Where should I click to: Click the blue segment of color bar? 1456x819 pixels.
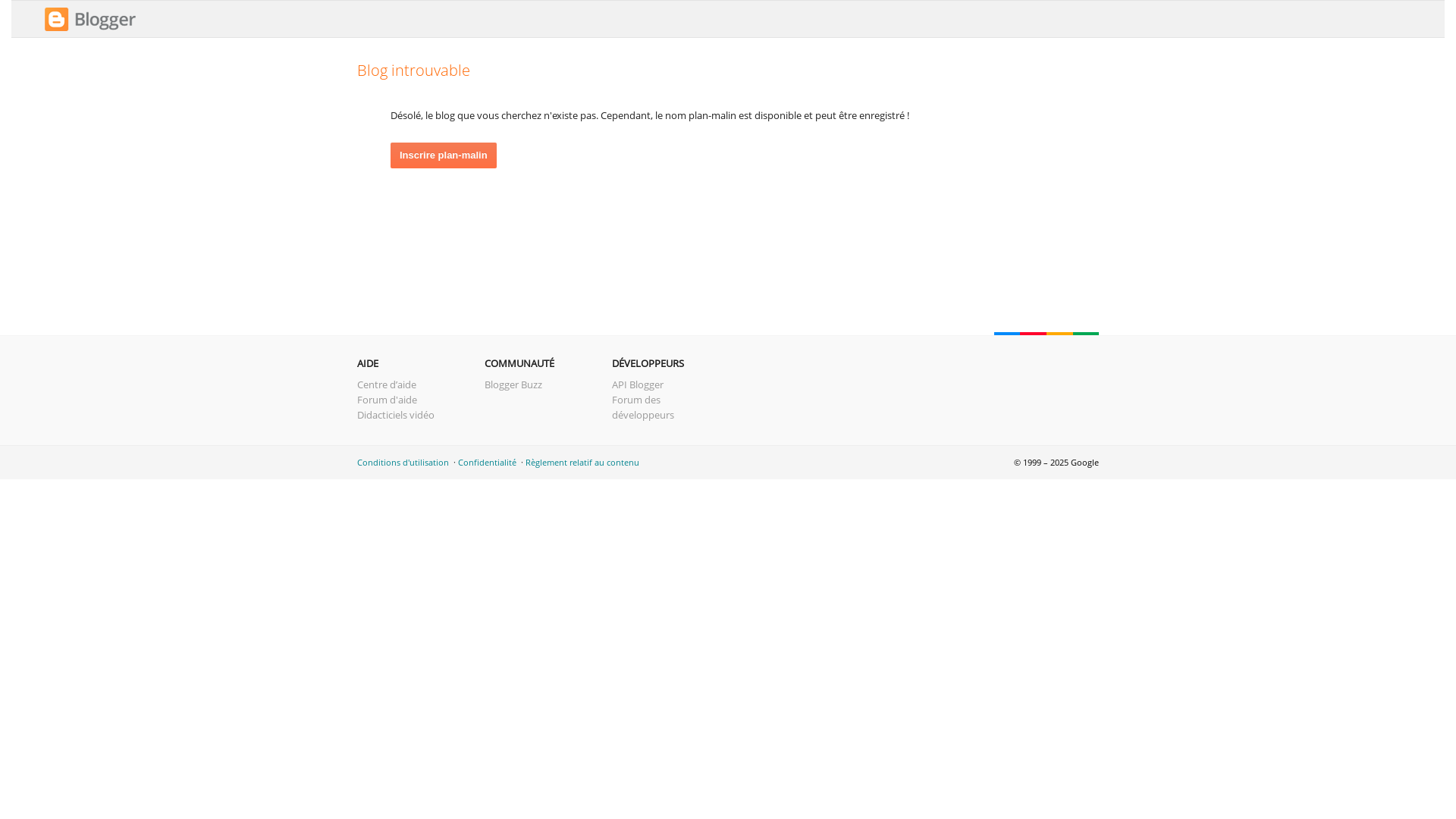1007,333
